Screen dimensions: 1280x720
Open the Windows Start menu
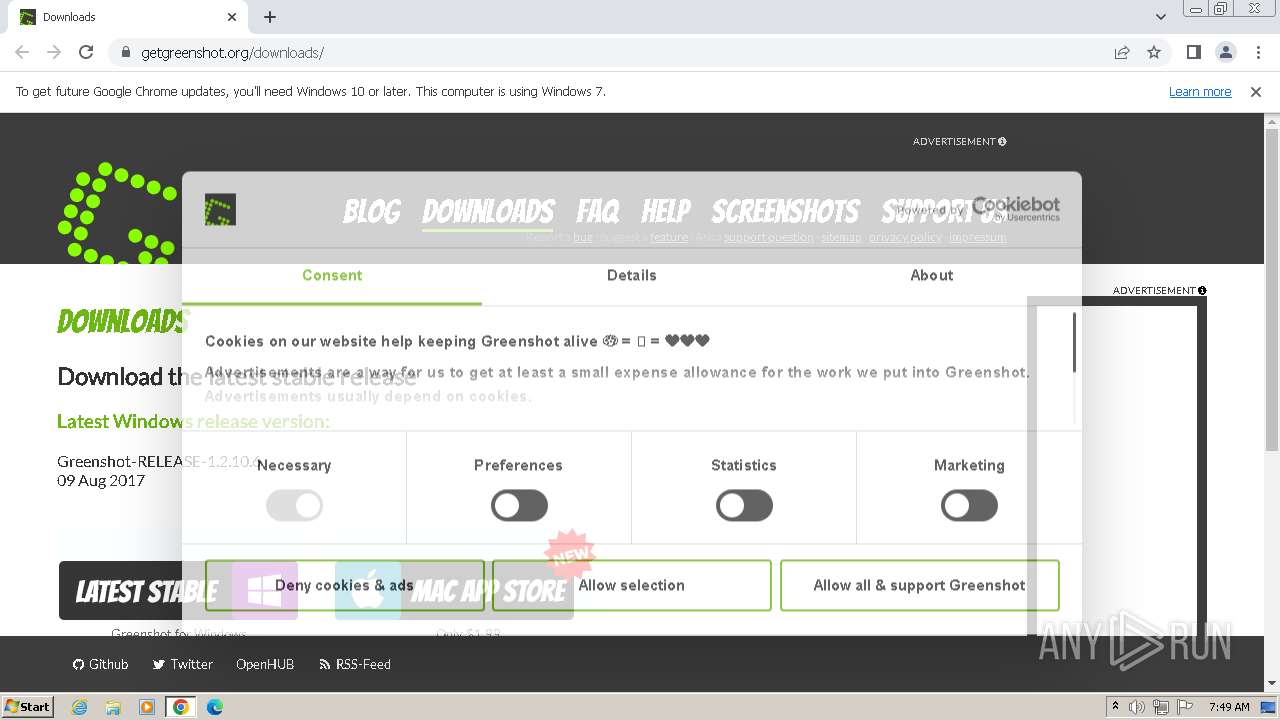pos(28,706)
